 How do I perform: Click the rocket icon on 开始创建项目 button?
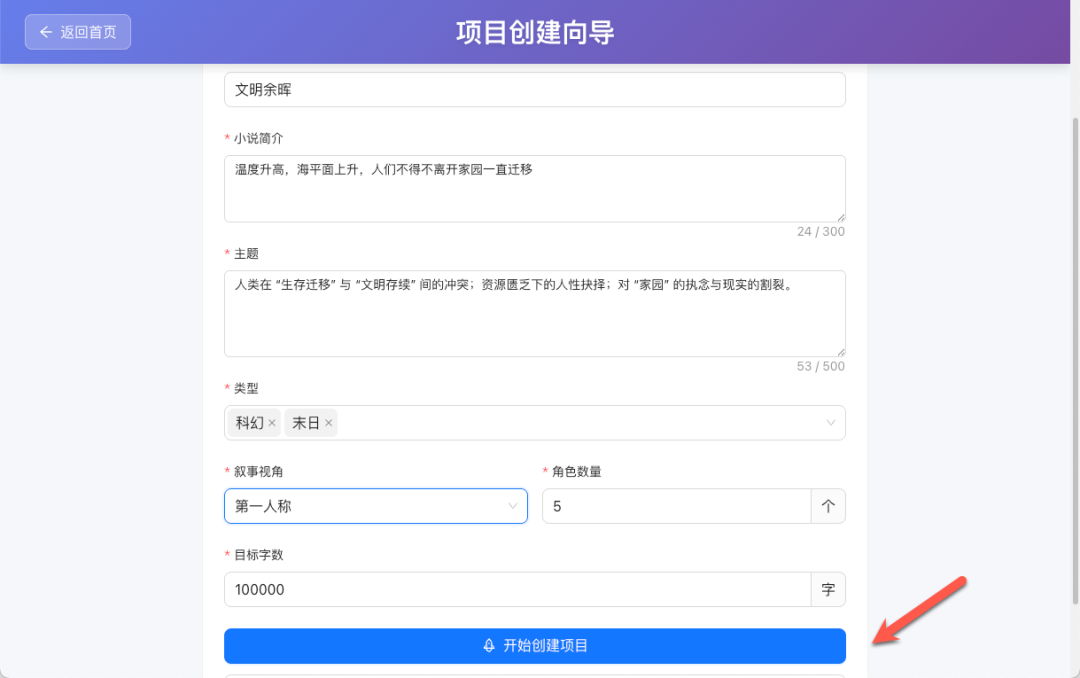tap(487, 646)
